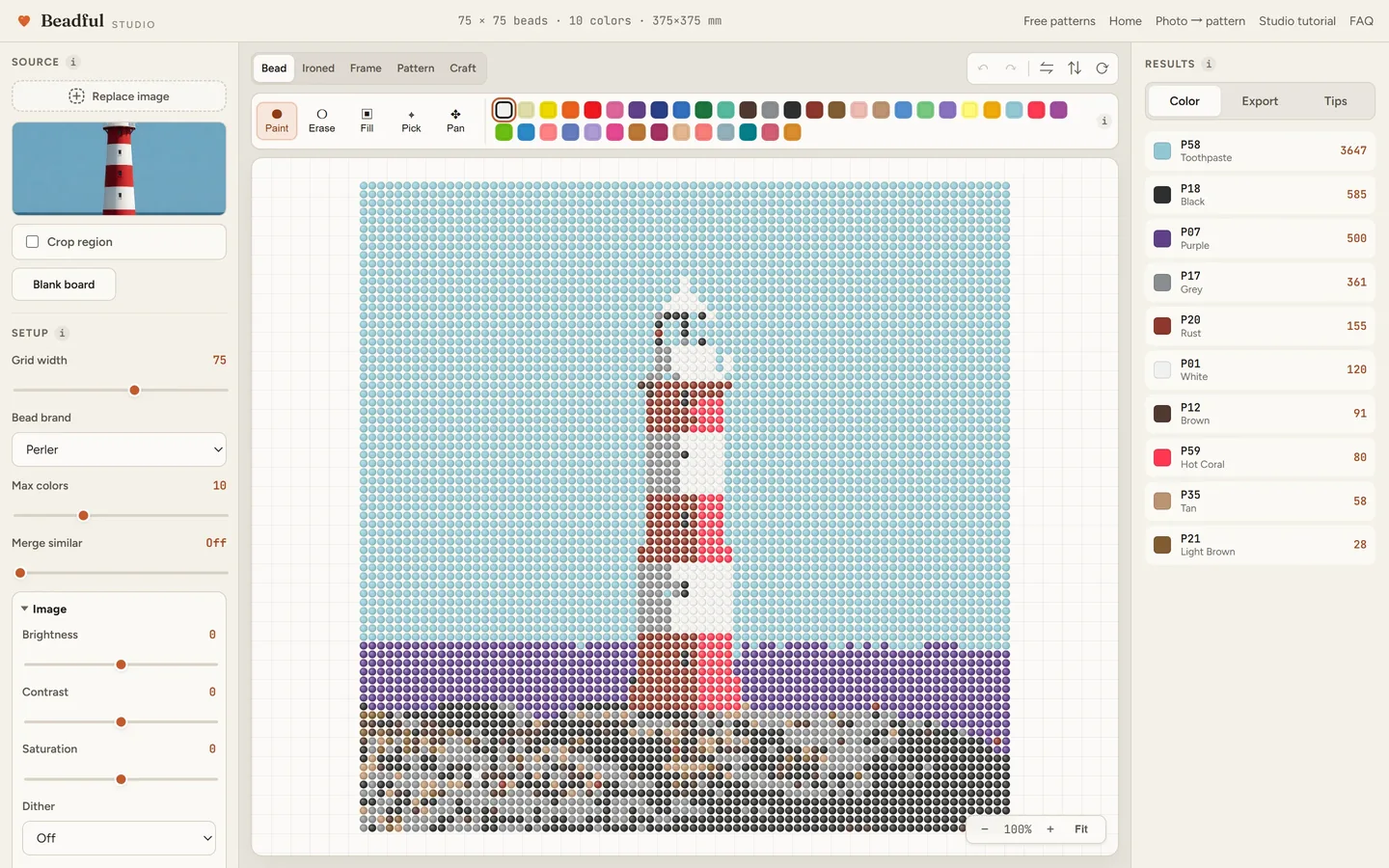The width and height of the screenshot is (1389, 868).
Task: Activate the Pick color tool
Action: [x=411, y=121]
